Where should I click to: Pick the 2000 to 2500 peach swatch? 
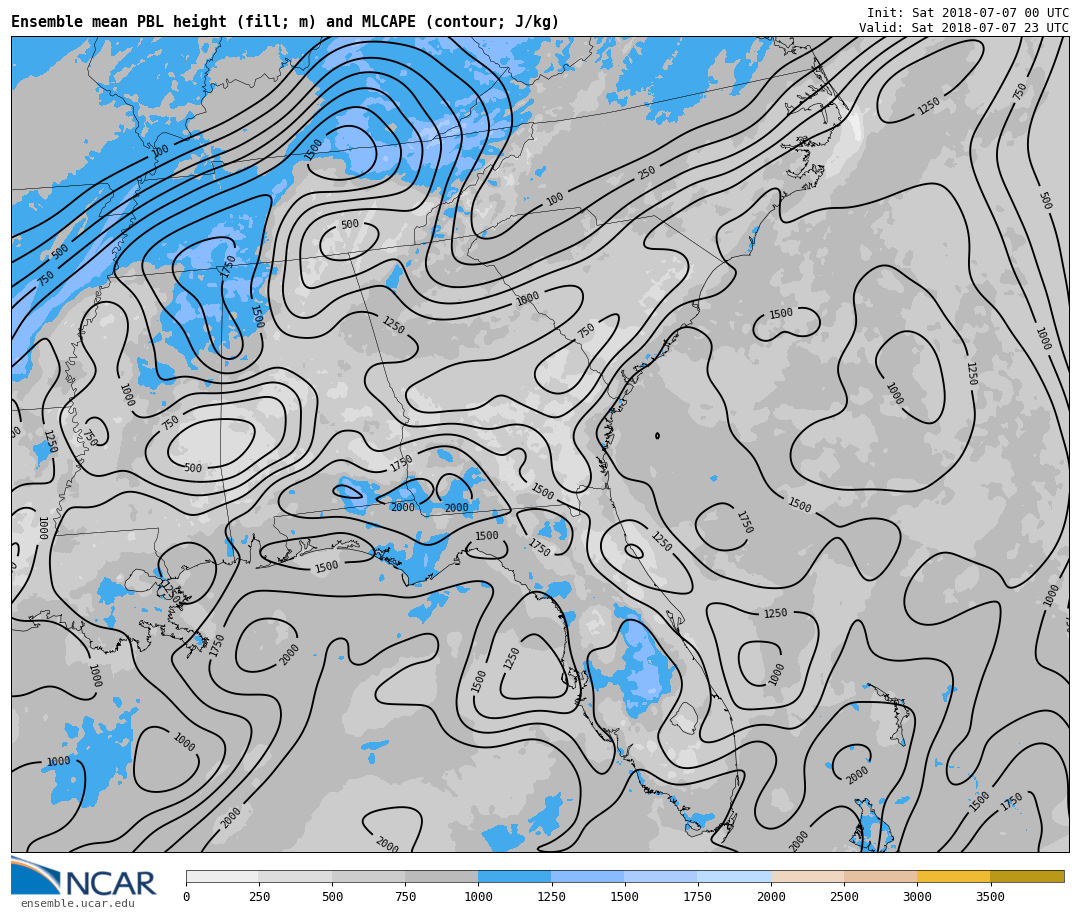pyautogui.click(x=807, y=876)
